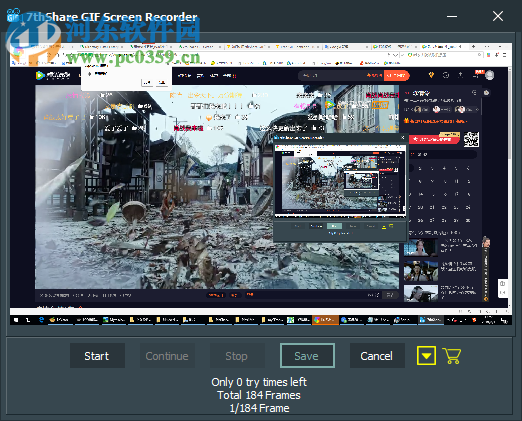Minimize the GIF Screen Recorder window
The image size is (522, 421).
pos(452,16)
